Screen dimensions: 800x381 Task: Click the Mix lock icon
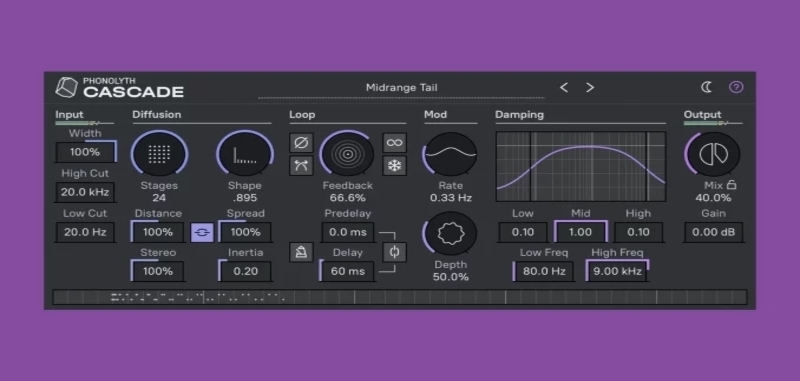coord(732,185)
